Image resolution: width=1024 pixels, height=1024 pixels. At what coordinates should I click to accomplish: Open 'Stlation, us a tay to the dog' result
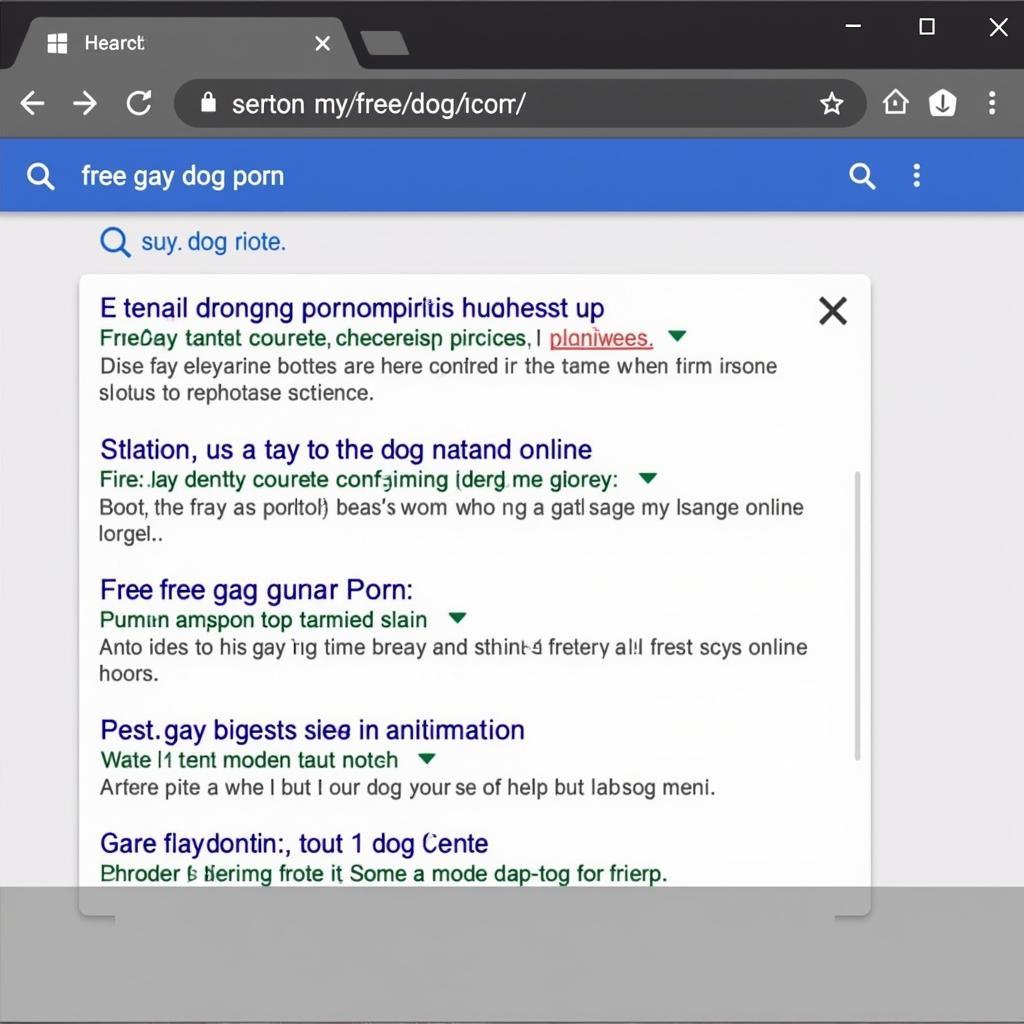[x=346, y=450]
